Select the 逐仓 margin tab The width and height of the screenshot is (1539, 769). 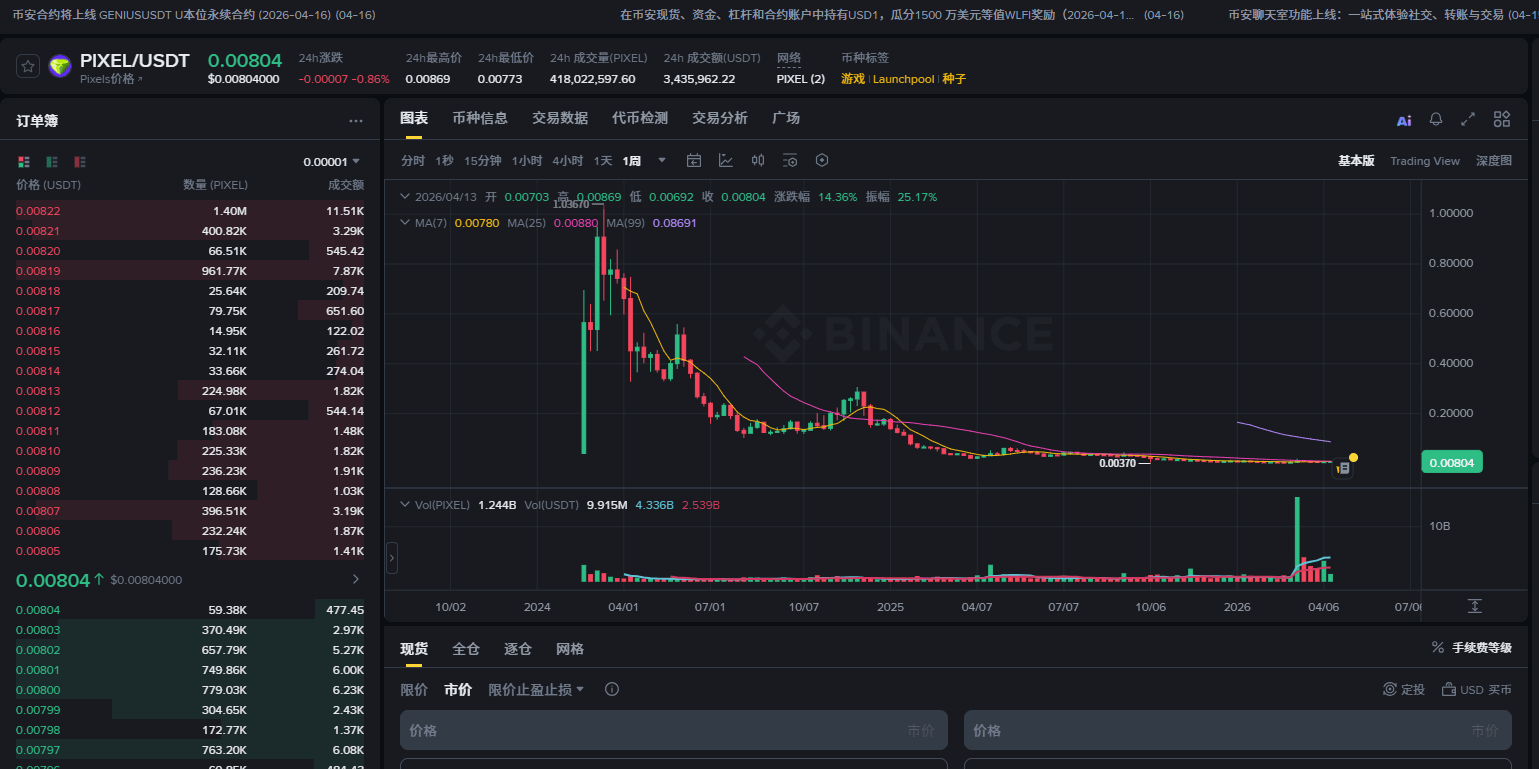click(x=518, y=649)
